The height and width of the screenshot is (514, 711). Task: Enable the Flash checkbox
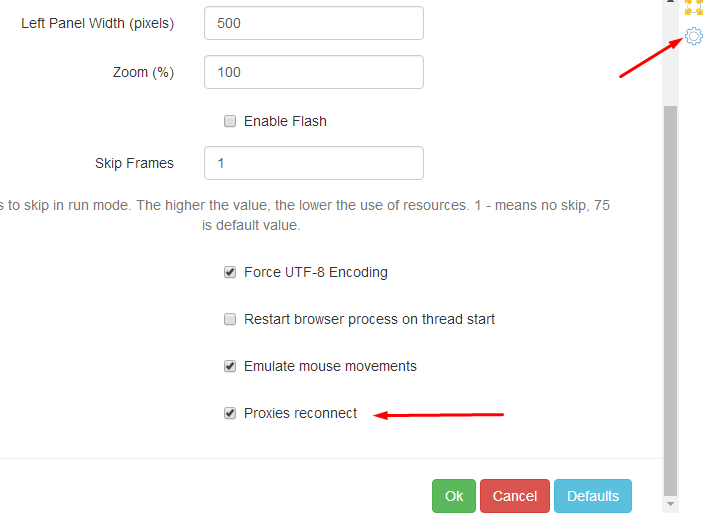coord(230,121)
